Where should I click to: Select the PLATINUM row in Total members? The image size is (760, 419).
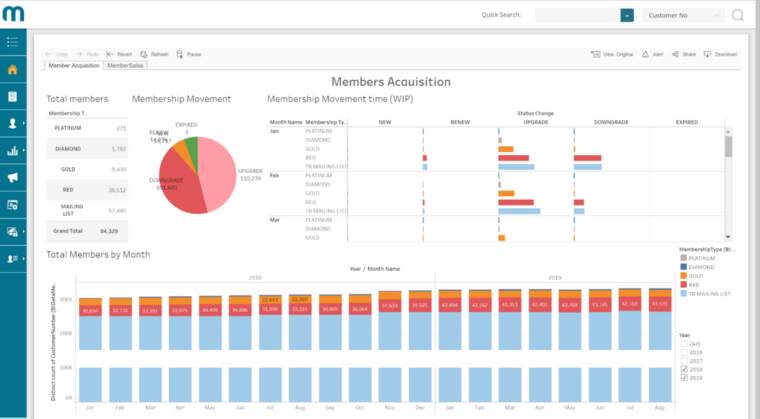[87, 128]
